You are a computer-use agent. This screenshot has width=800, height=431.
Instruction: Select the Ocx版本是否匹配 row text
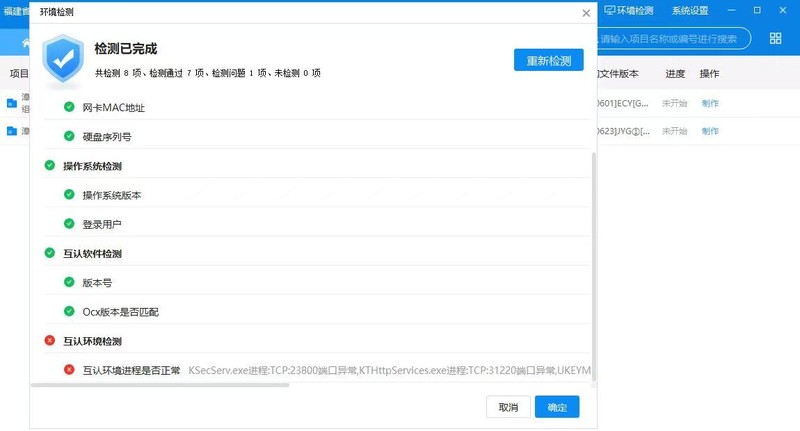point(120,312)
